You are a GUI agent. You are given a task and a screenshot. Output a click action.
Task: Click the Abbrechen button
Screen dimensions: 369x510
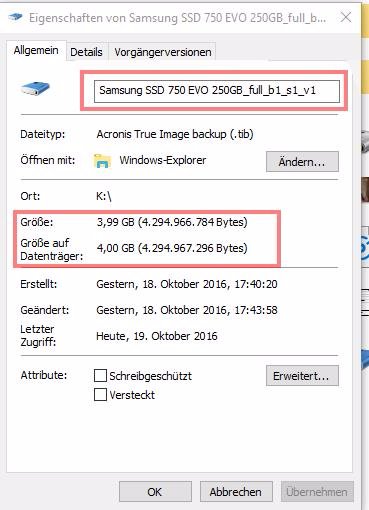(x=236, y=491)
